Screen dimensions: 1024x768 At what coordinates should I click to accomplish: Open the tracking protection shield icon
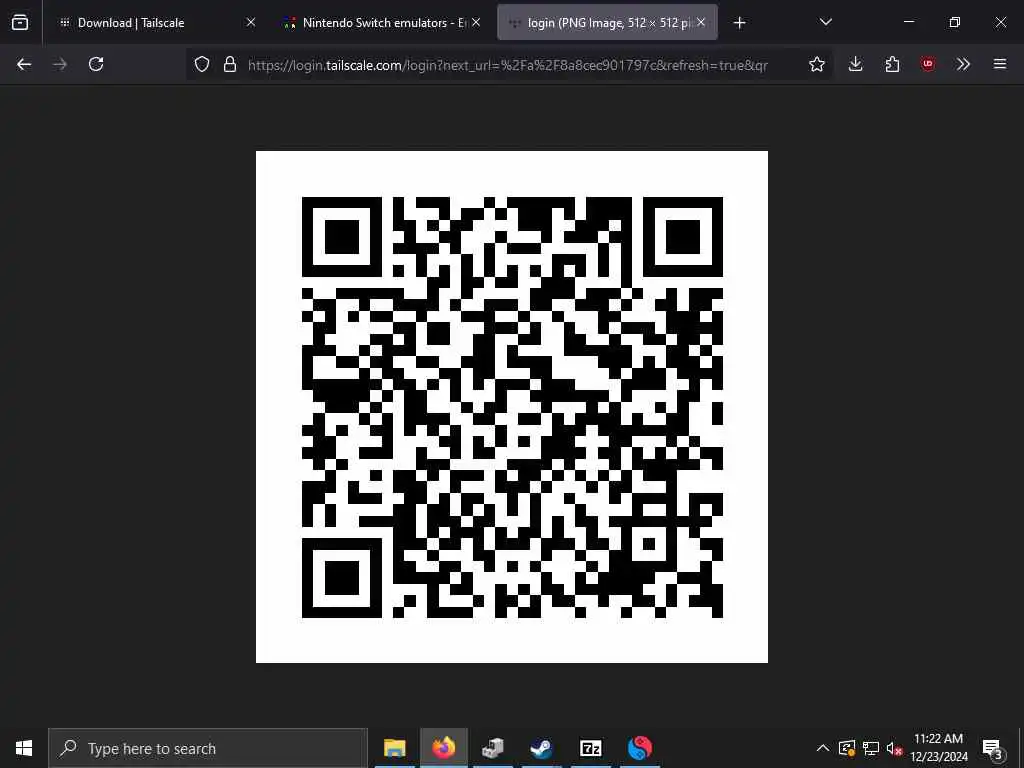pyautogui.click(x=202, y=64)
